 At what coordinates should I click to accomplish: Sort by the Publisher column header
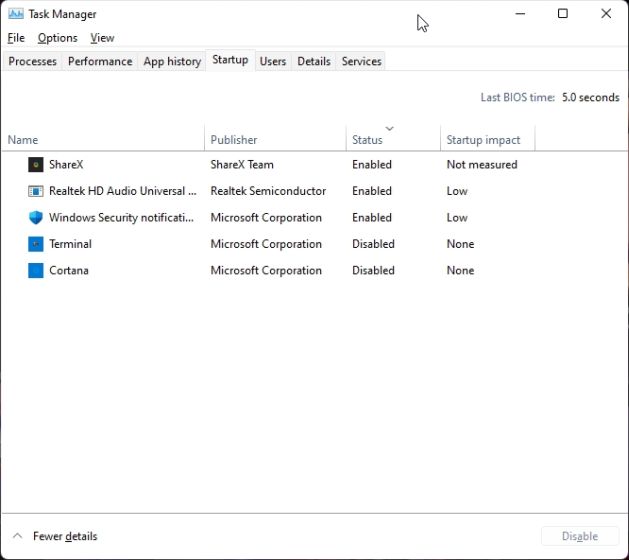(x=275, y=140)
